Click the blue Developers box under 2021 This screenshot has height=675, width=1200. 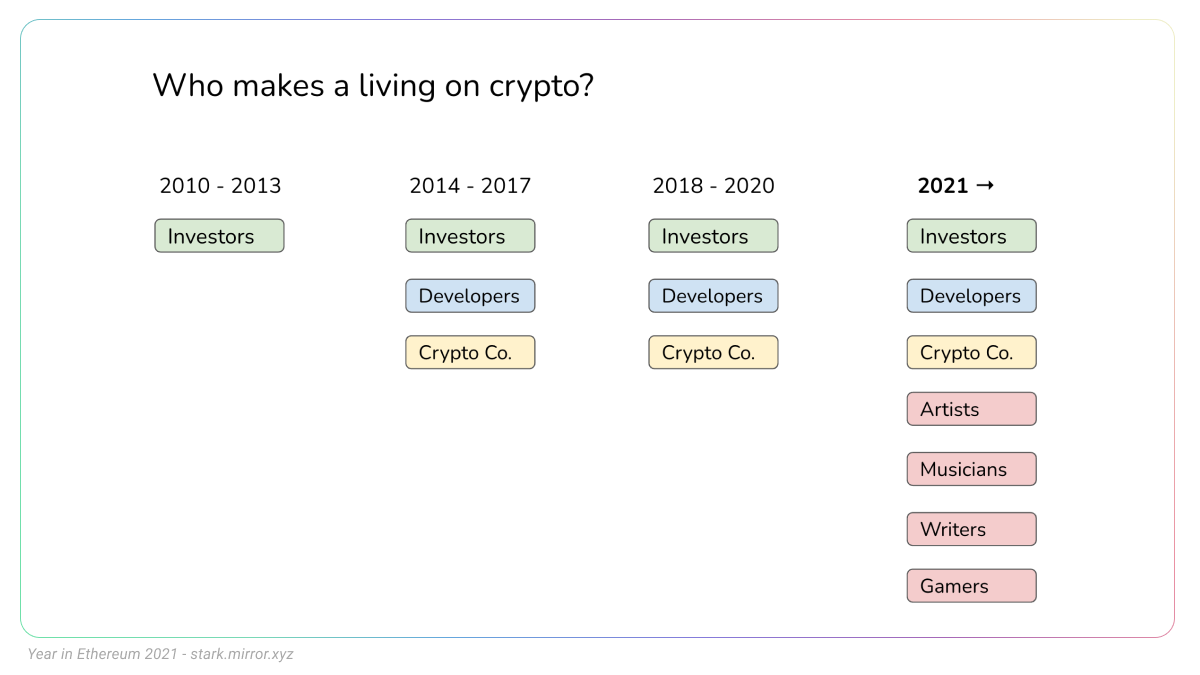point(971,296)
